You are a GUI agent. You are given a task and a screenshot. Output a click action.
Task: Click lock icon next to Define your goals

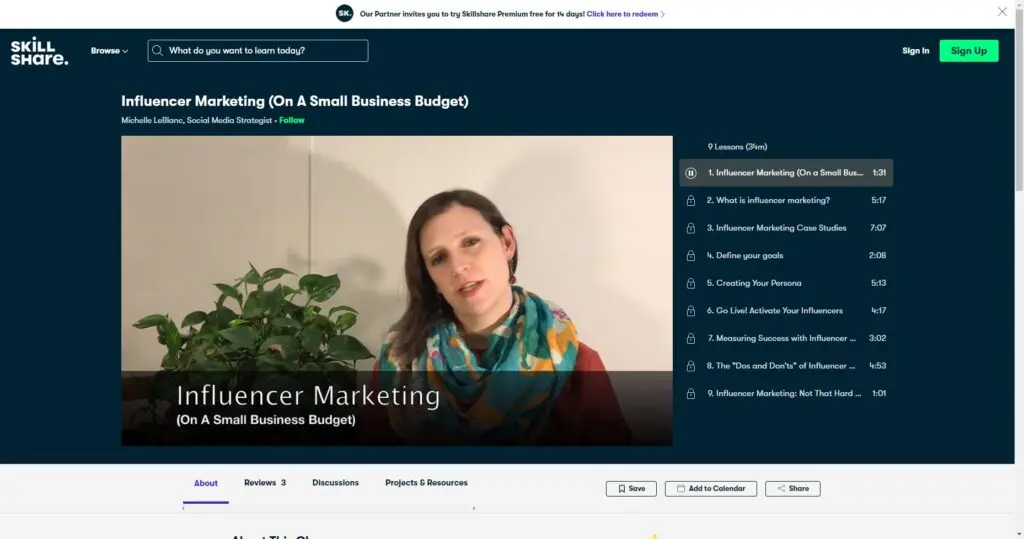pyautogui.click(x=691, y=256)
